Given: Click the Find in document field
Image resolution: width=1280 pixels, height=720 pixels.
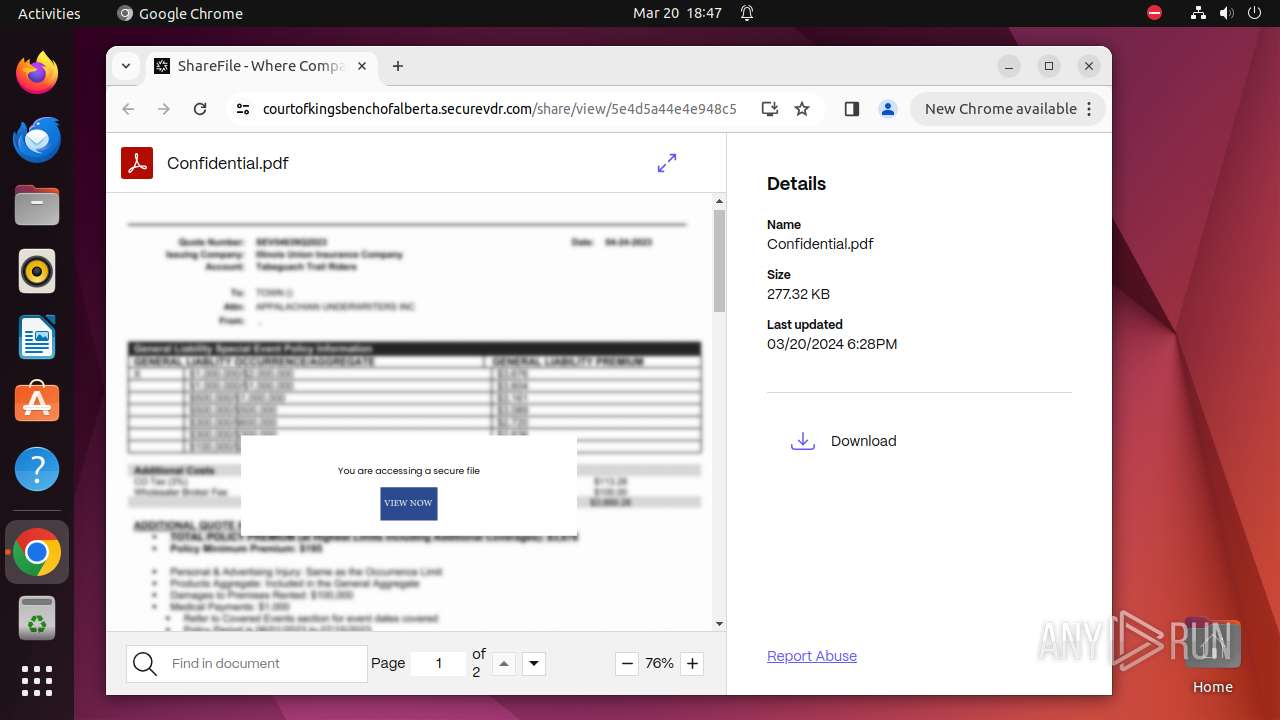Looking at the screenshot, I should [247, 664].
